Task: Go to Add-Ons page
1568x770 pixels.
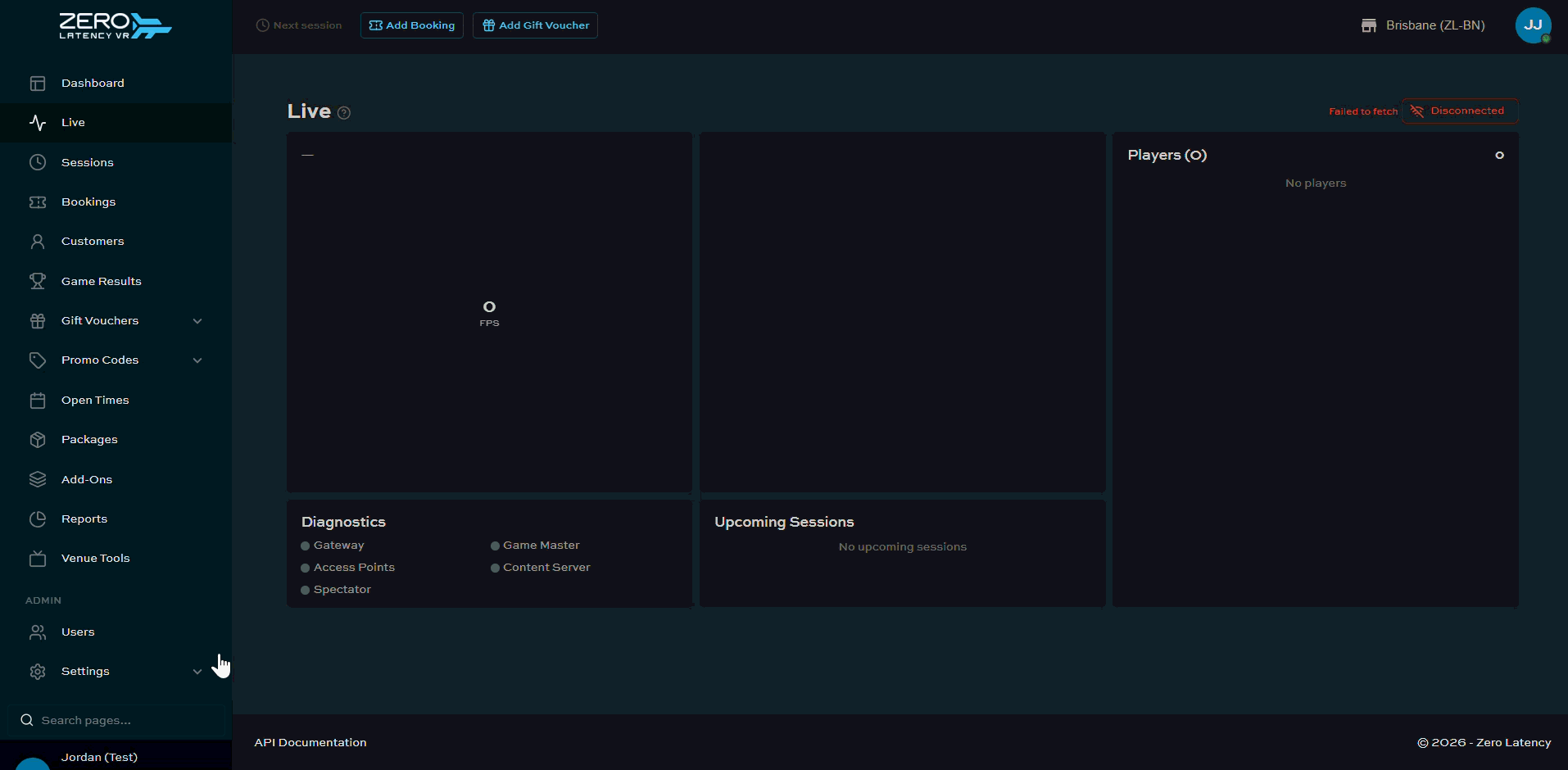Action: (x=116, y=479)
